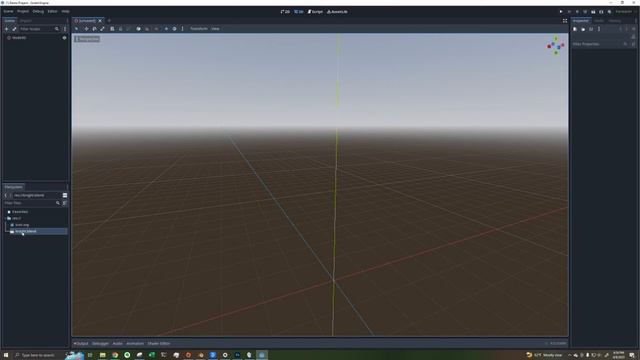Collapse the res:// folder

5,218
